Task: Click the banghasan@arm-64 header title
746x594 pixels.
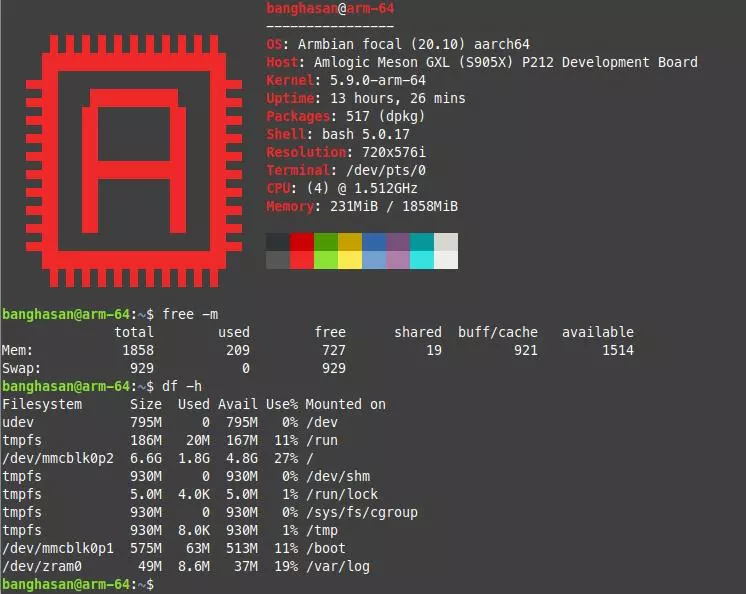Action: point(330,8)
